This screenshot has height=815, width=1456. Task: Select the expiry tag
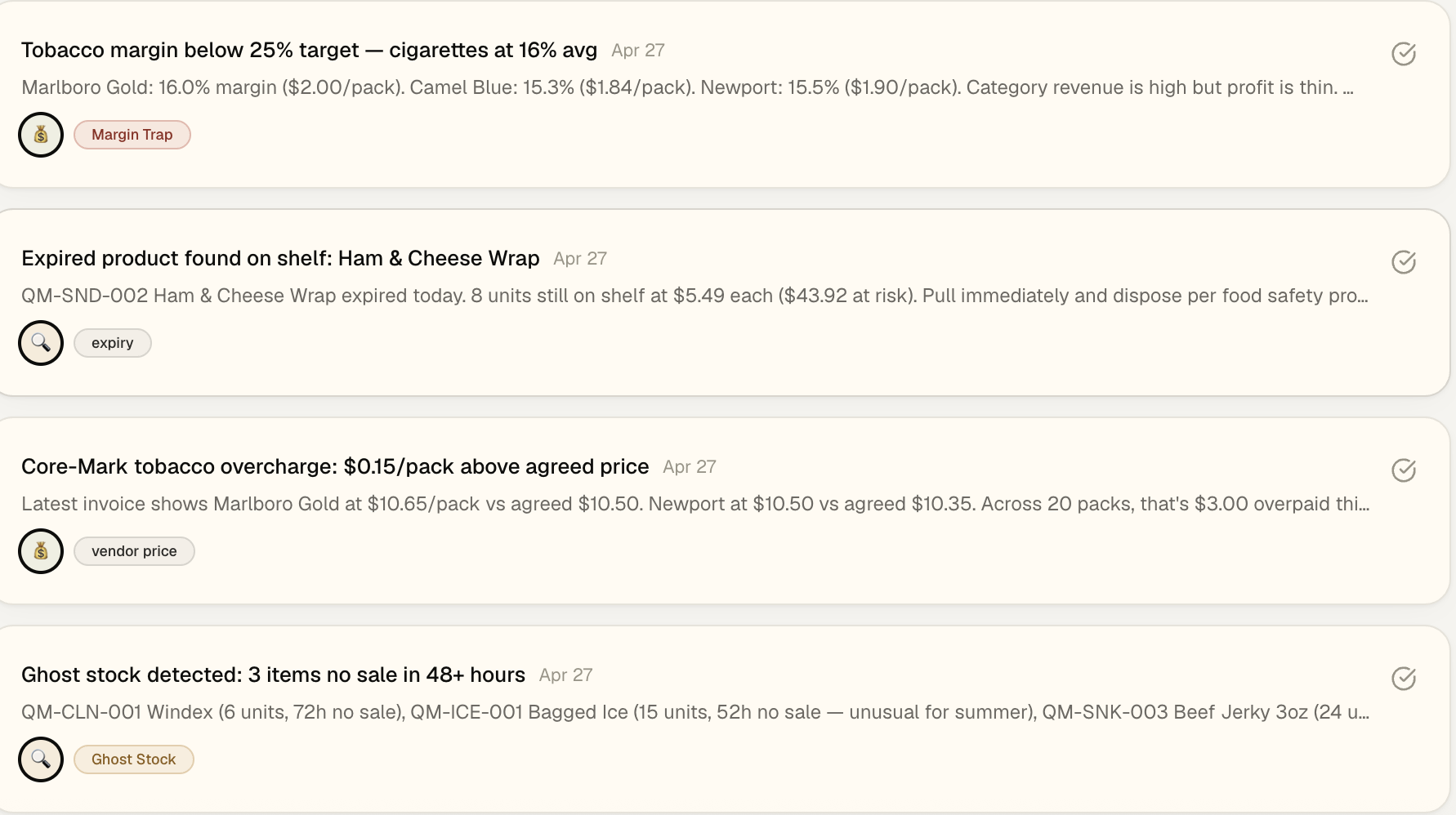[113, 343]
